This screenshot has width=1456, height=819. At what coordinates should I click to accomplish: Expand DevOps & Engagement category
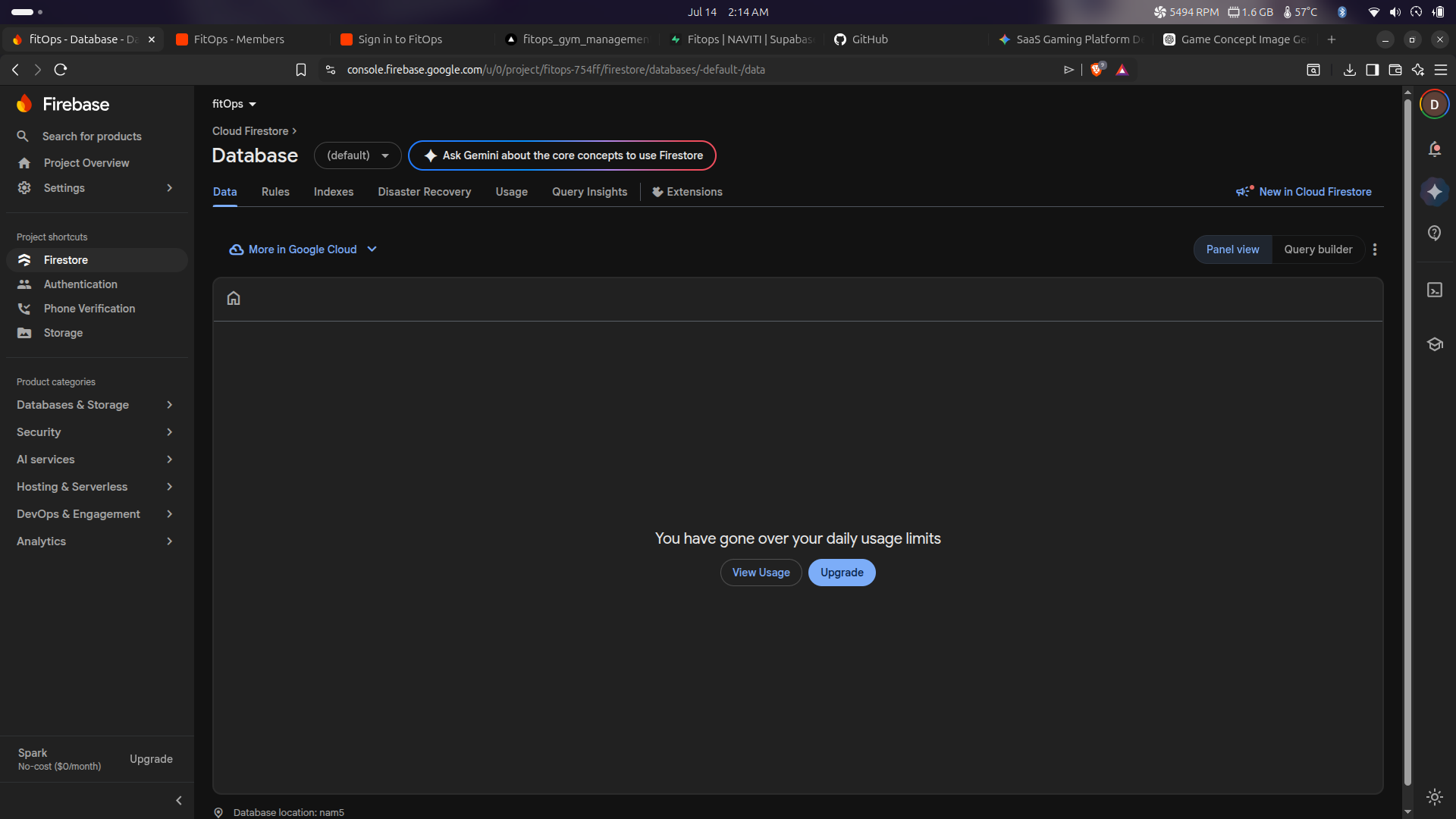(x=96, y=514)
